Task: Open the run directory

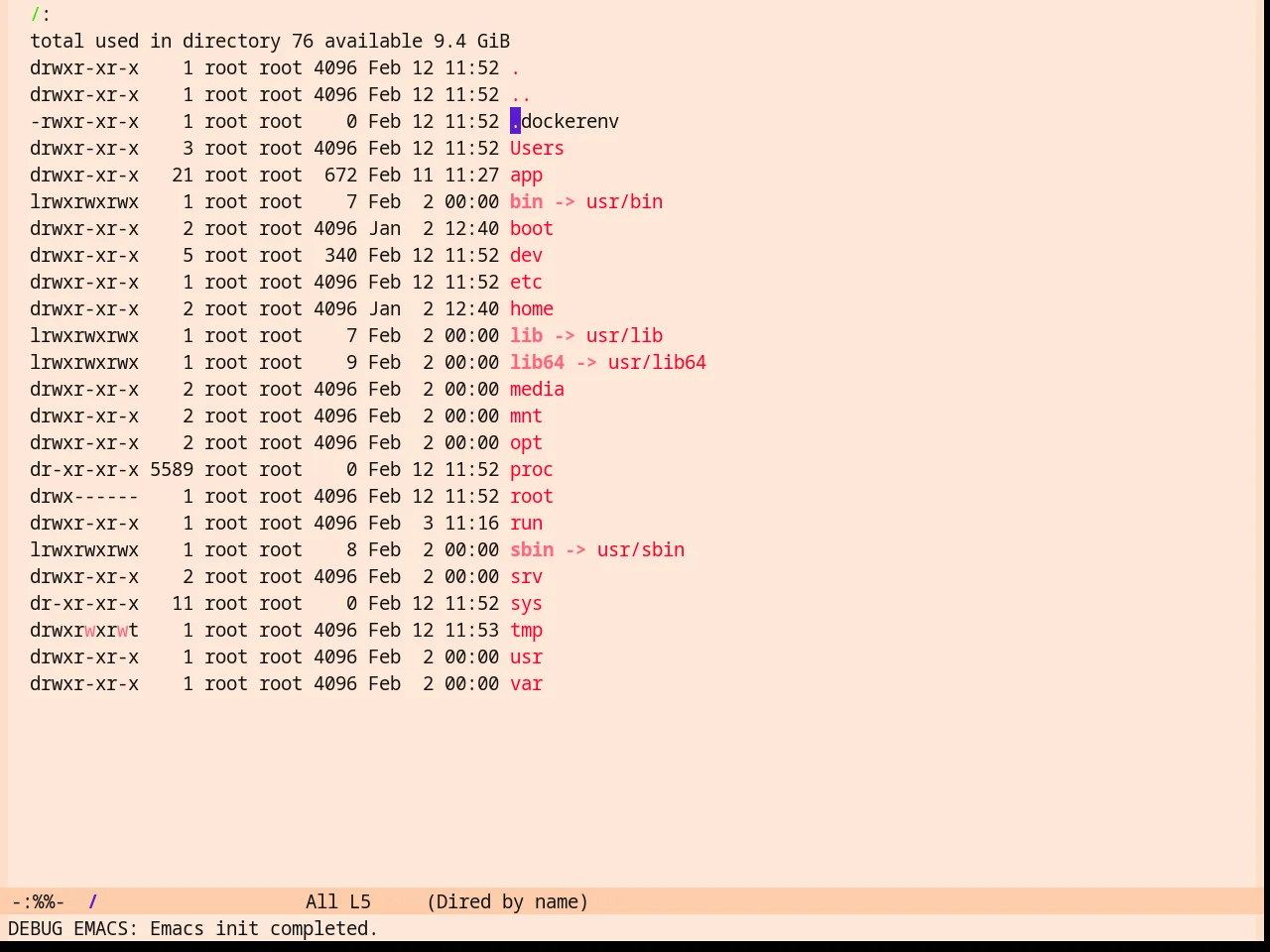Action: tap(526, 524)
